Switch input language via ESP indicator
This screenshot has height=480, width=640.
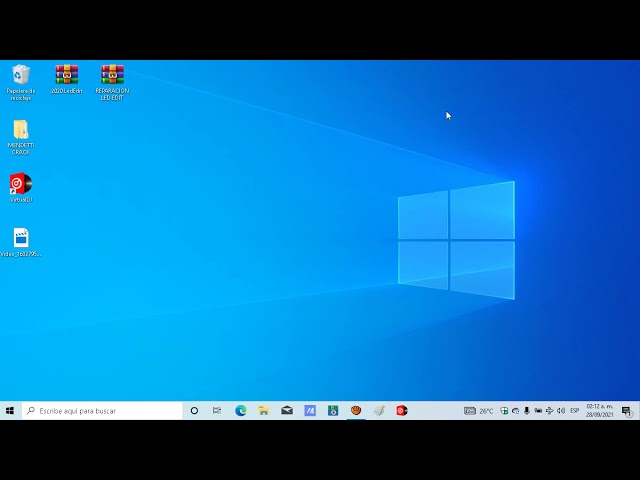[x=575, y=411]
